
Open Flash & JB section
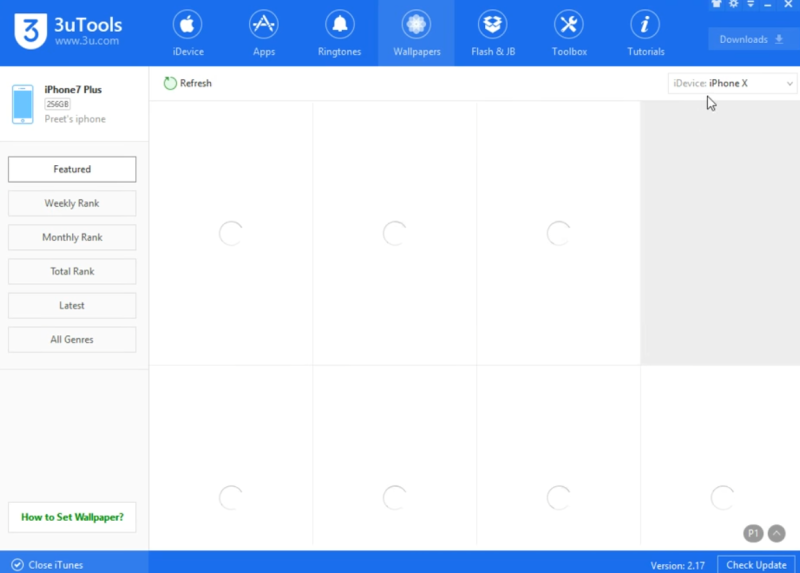point(493,33)
